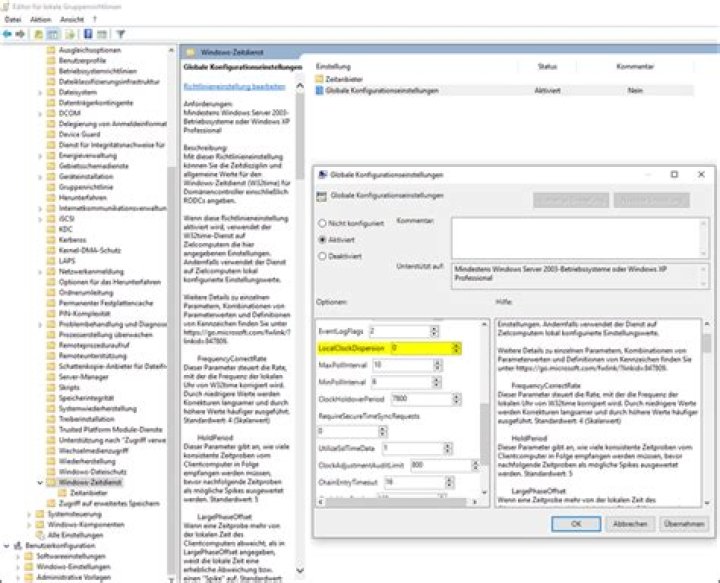Click the Up one level folder icon
The width and height of the screenshot is (720, 583).
click(39, 34)
